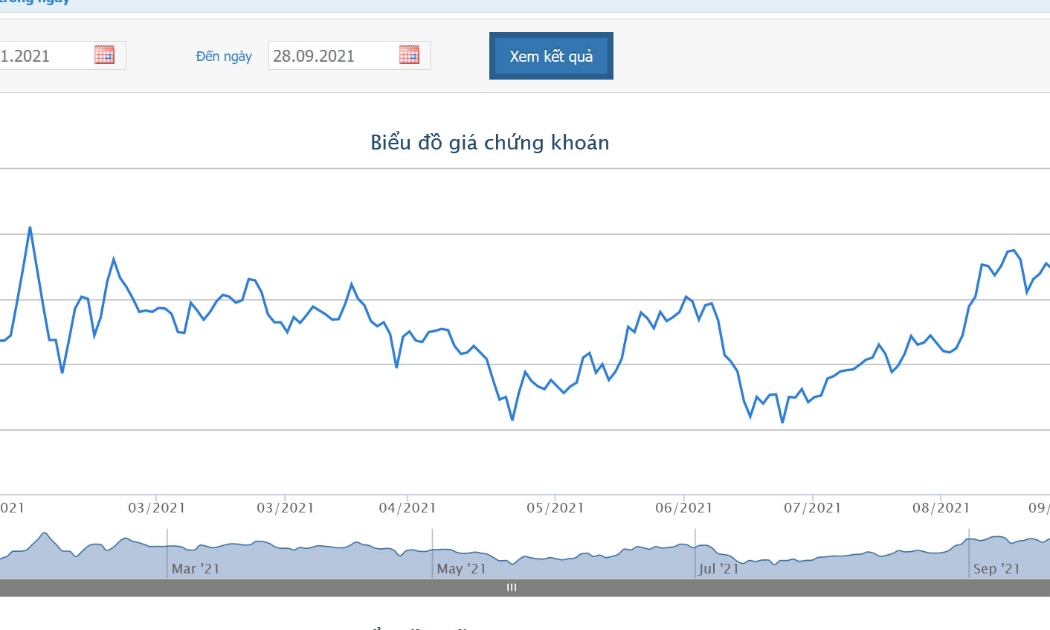Click the 07/2021 x-axis label
Viewport: 1050px width, 630px height.
tap(812, 508)
